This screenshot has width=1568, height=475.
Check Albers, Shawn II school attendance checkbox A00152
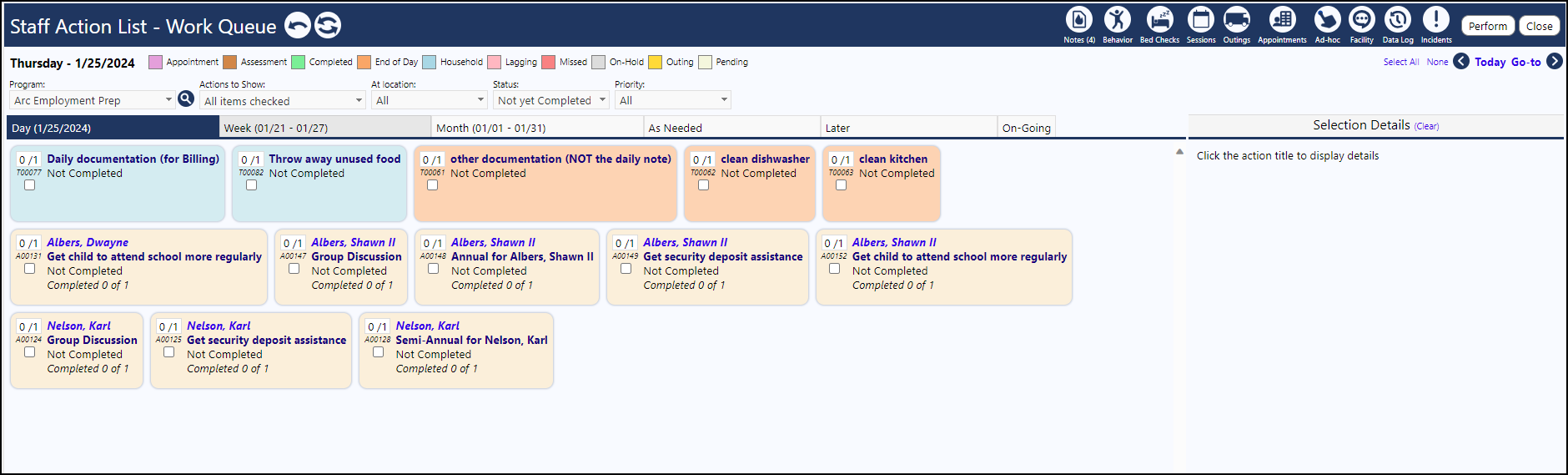834,269
